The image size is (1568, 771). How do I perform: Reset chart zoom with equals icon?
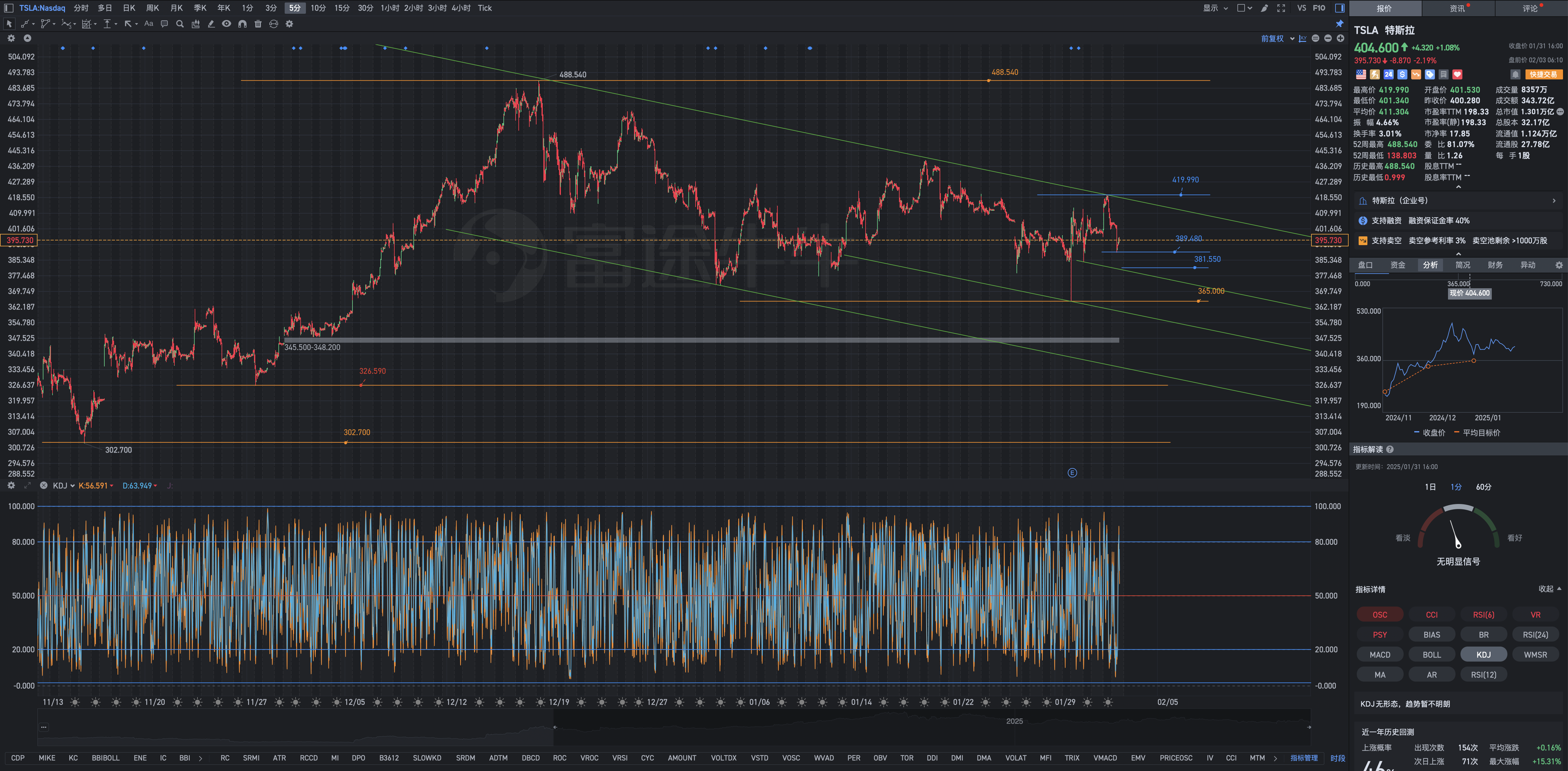click(1316, 38)
